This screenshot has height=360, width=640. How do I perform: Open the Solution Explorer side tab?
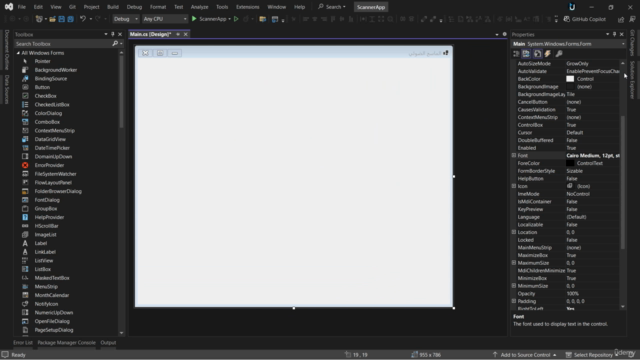click(632, 80)
